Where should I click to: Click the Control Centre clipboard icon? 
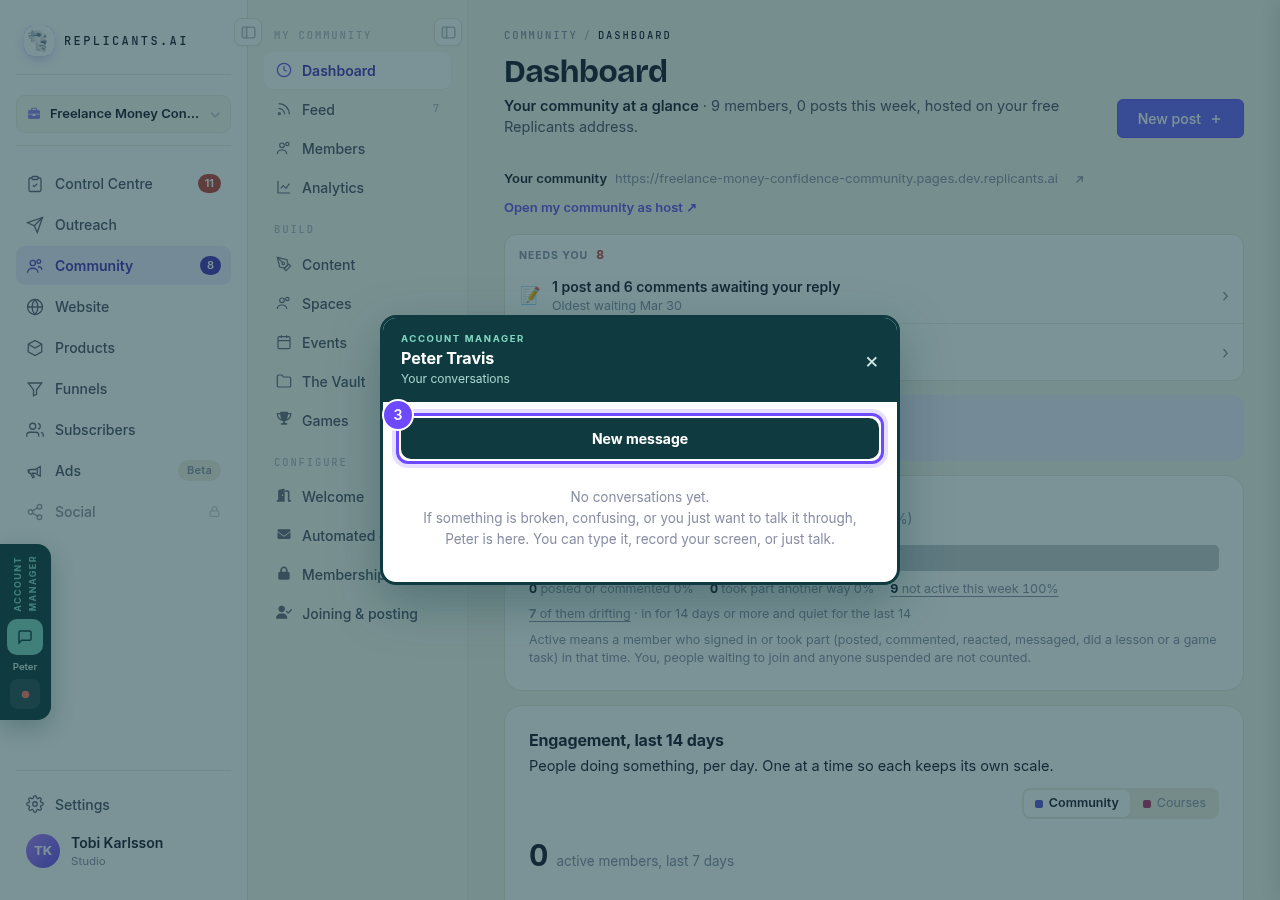(35, 184)
